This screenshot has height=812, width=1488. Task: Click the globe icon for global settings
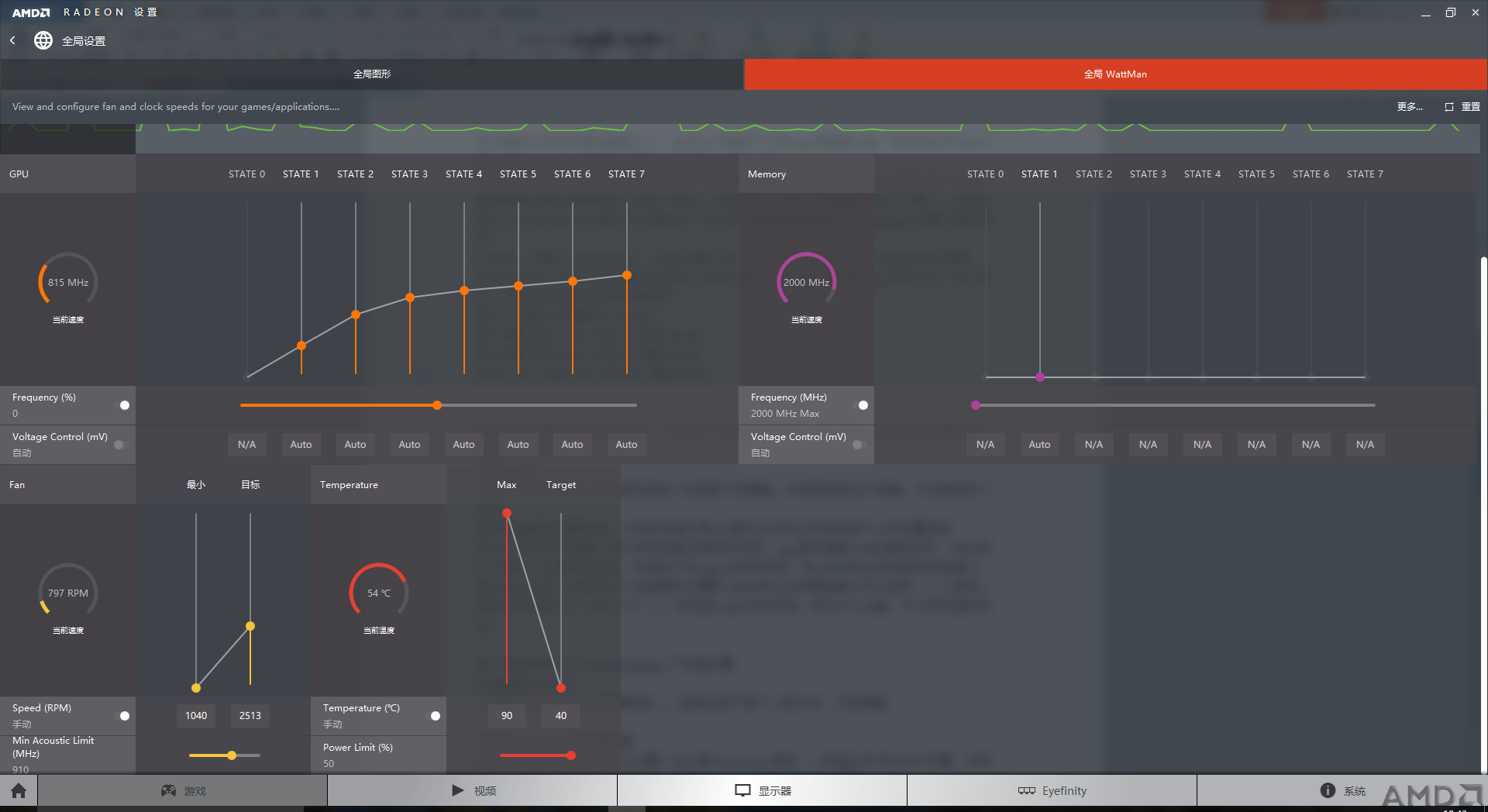point(43,40)
